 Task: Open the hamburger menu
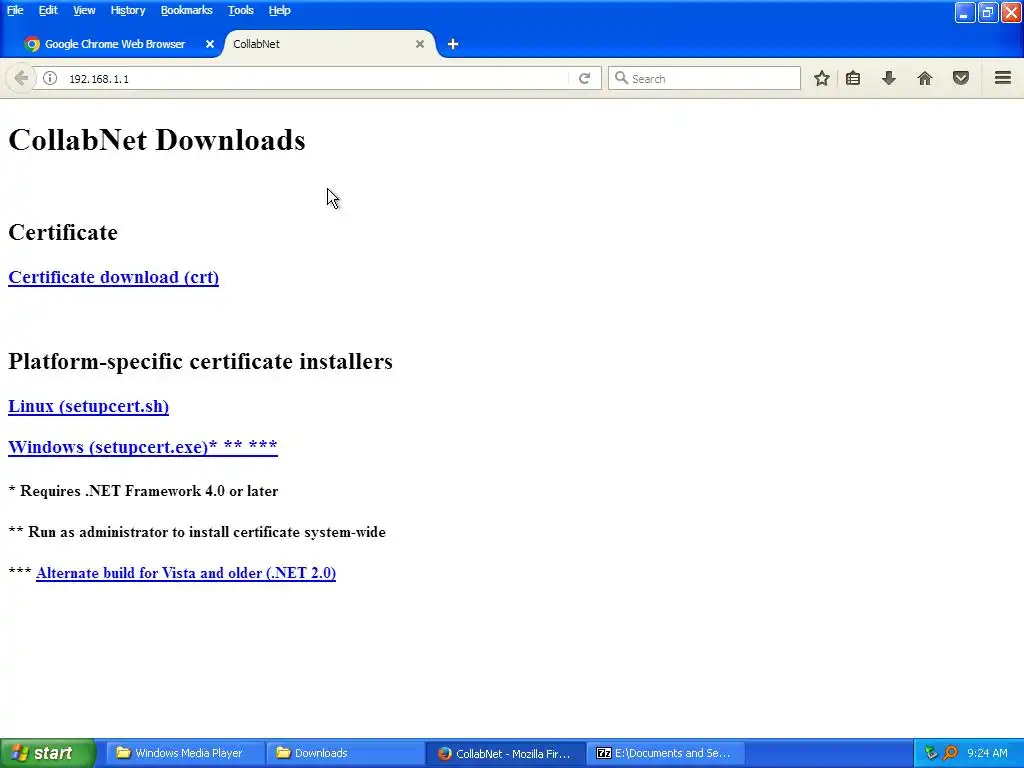point(1003,78)
